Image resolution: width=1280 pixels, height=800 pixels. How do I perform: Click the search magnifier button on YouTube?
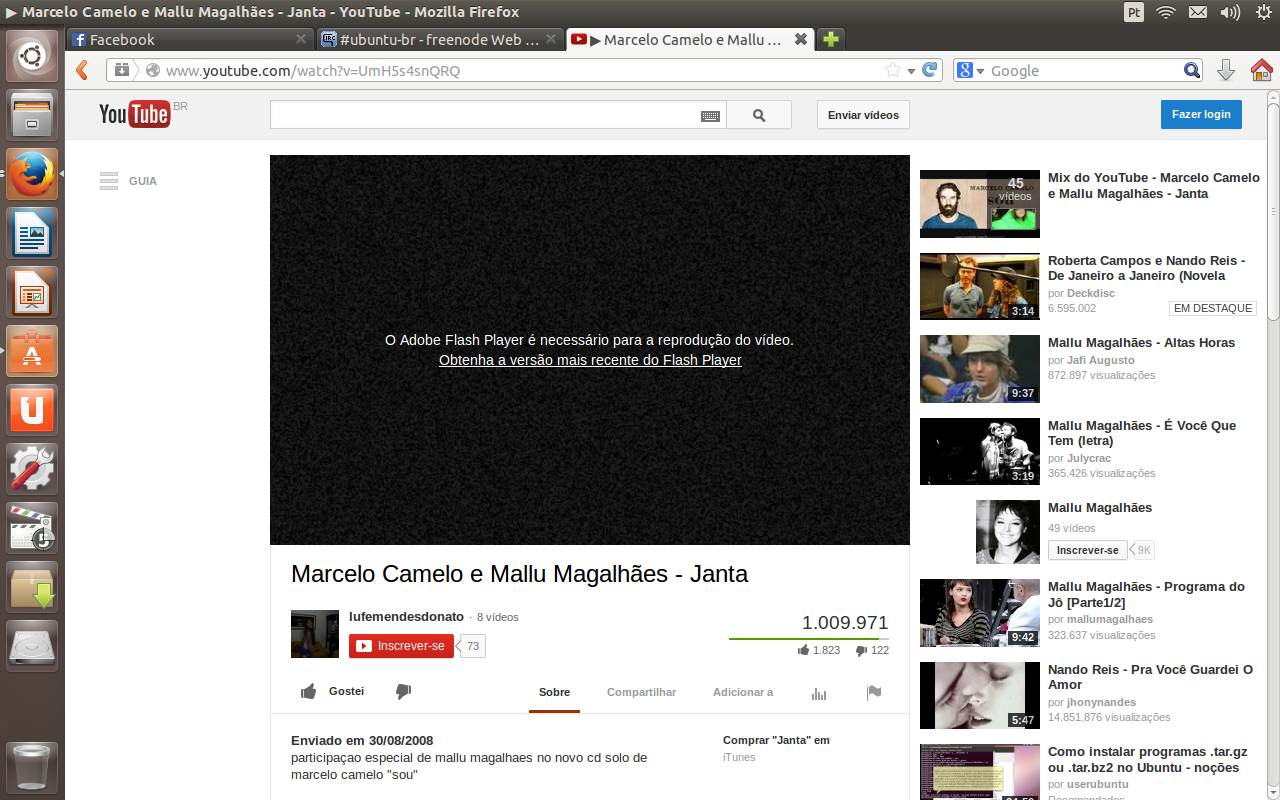759,115
